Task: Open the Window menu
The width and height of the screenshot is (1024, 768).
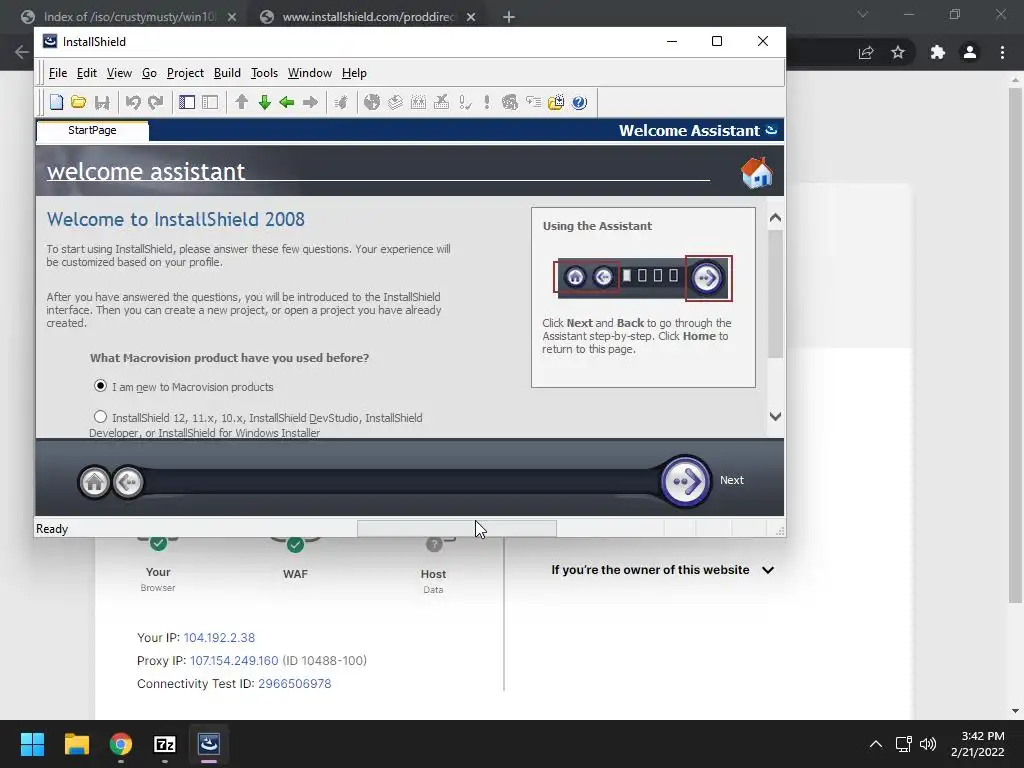Action: point(310,73)
